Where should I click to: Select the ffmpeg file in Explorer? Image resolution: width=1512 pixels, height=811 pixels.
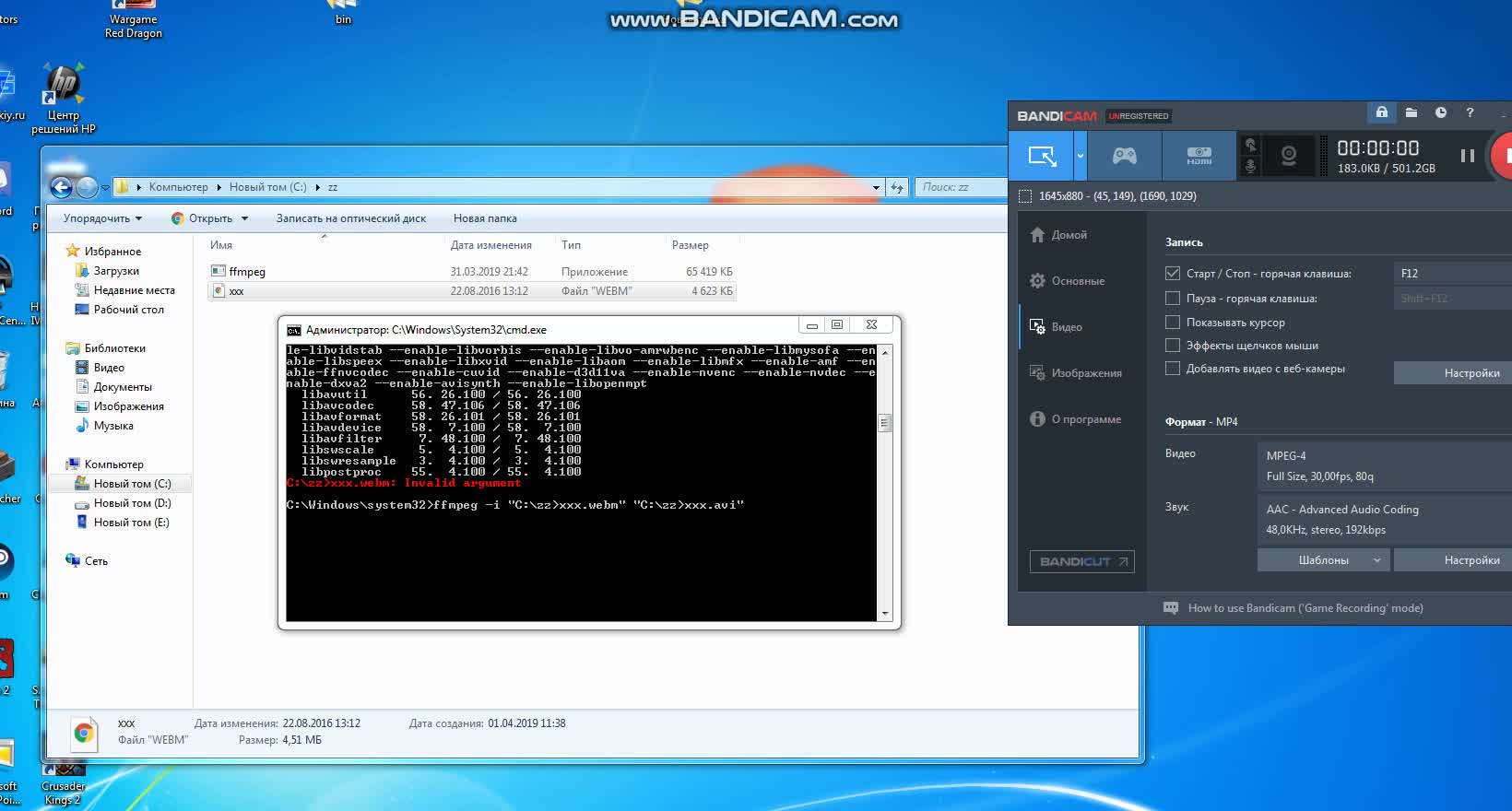[472, 272]
